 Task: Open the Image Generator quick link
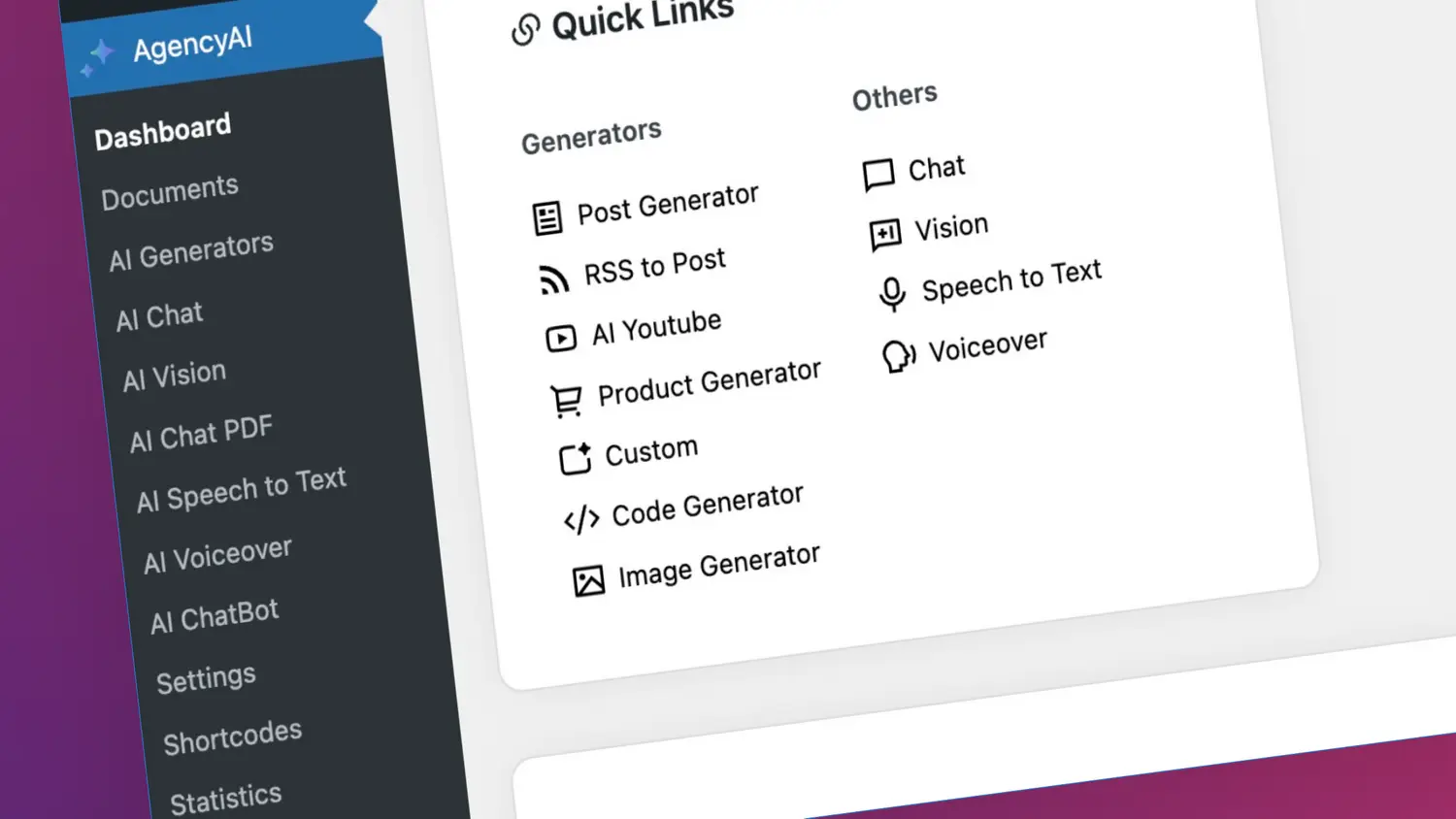click(x=718, y=566)
